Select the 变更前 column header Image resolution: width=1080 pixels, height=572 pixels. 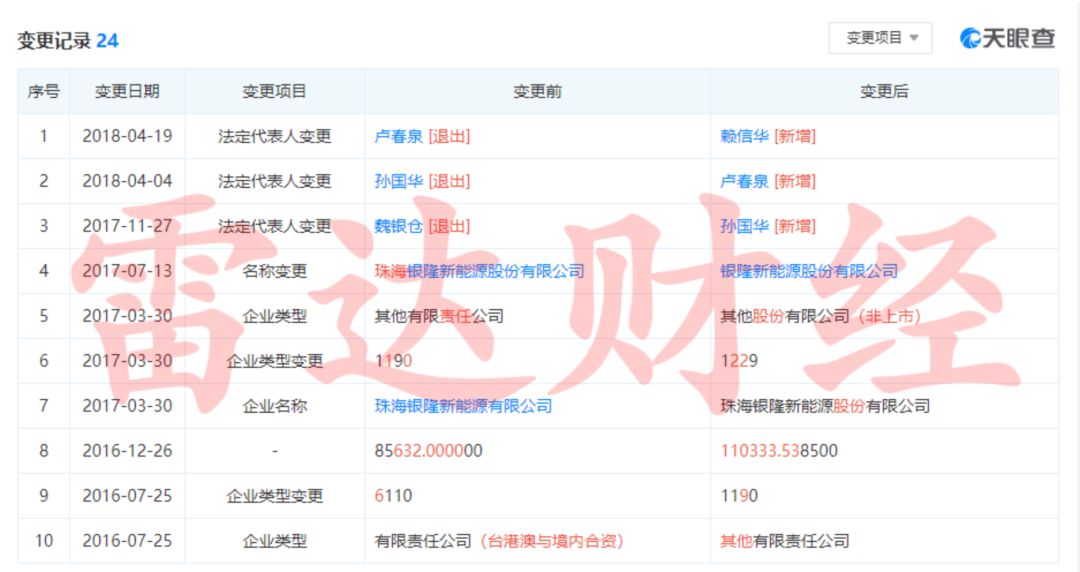click(537, 91)
